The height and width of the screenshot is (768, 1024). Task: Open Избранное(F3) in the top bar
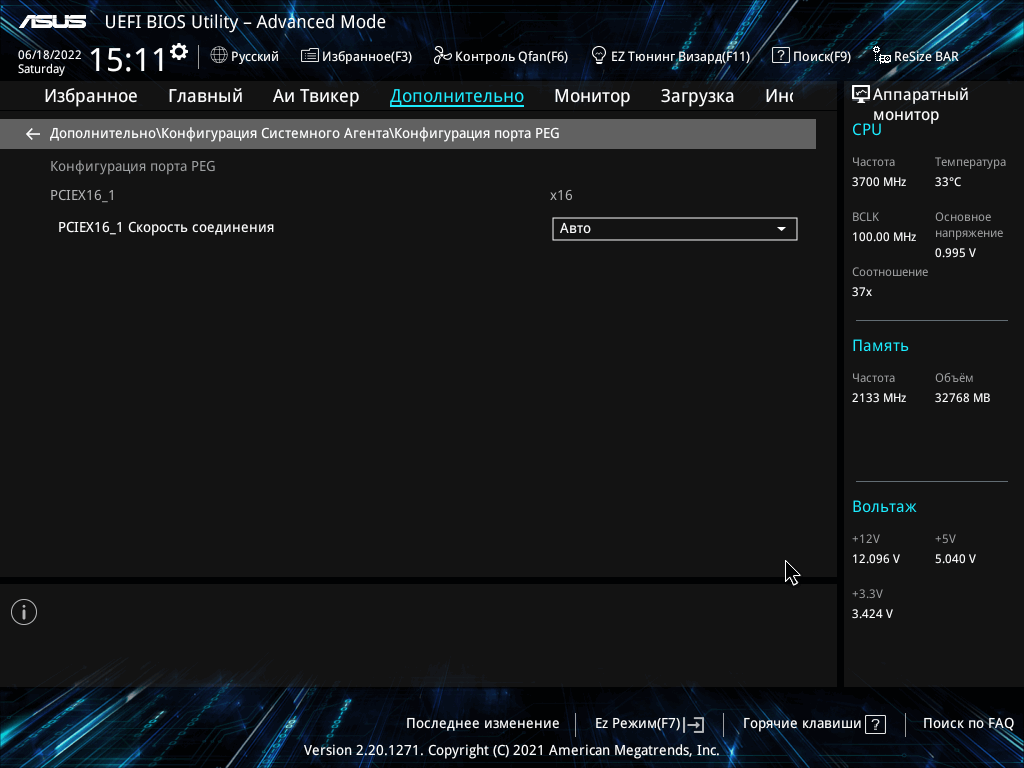coord(367,56)
